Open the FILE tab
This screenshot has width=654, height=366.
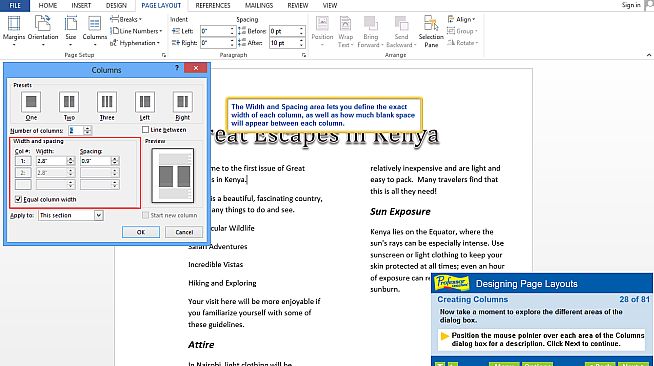pyautogui.click(x=15, y=5)
